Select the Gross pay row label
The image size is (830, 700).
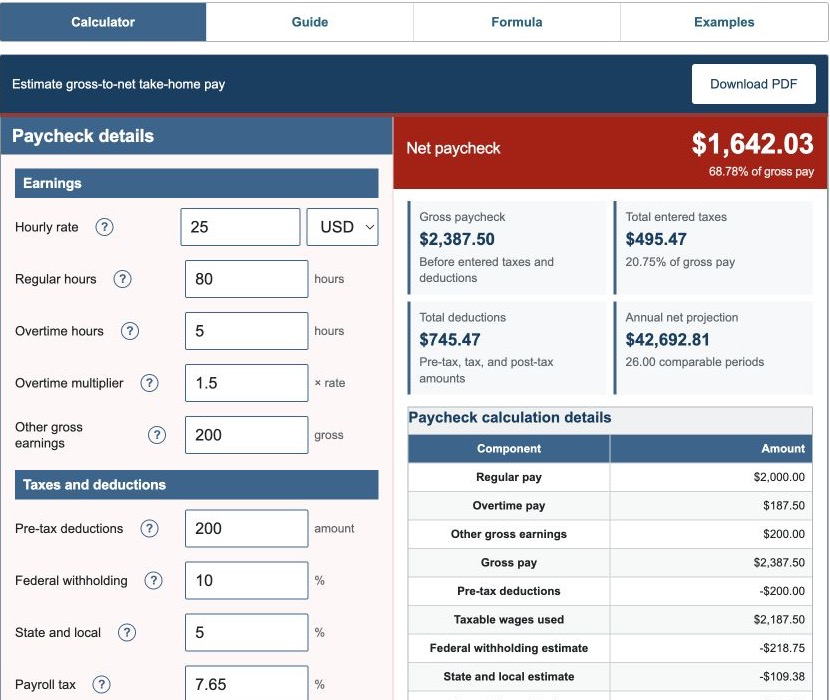point(509,562)
